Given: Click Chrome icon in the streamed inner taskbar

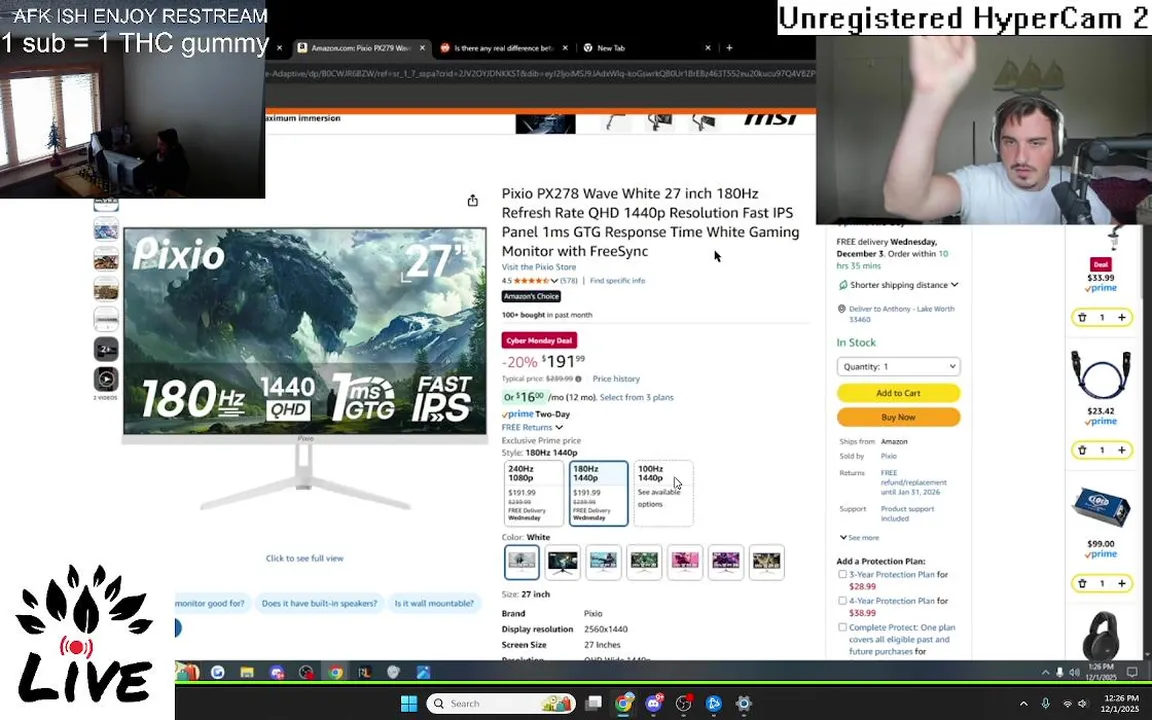Looking at the screenshot, I should pyautogui.click(x=336, y=672).
